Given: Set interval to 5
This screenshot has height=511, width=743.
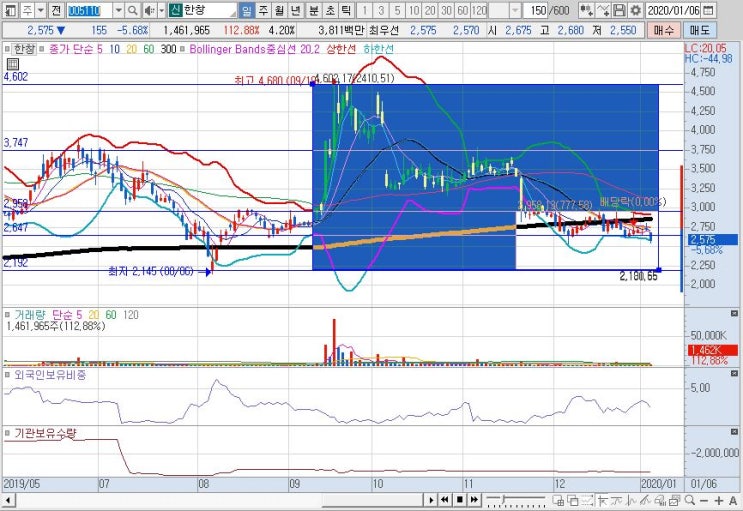Looking at the screenshot, I should coord(397,10).
